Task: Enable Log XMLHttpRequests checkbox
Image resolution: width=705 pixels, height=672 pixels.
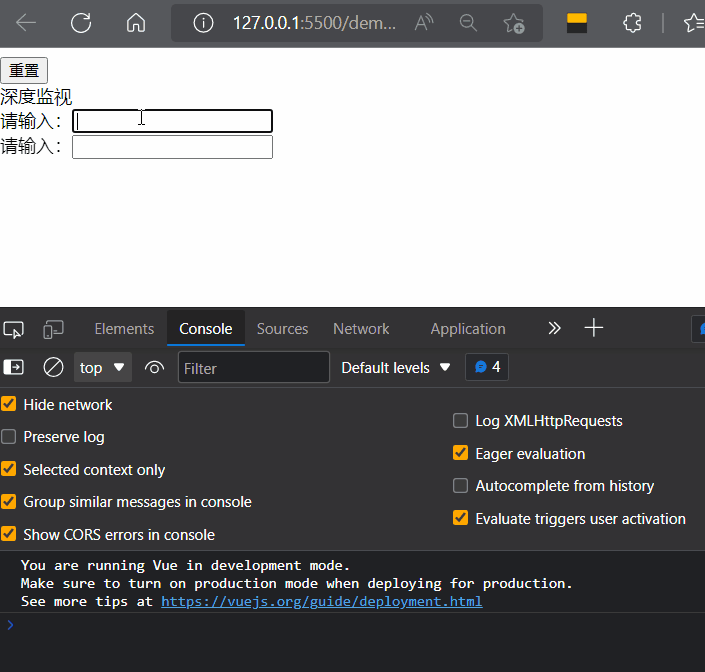Action: (x=460, y=421)
